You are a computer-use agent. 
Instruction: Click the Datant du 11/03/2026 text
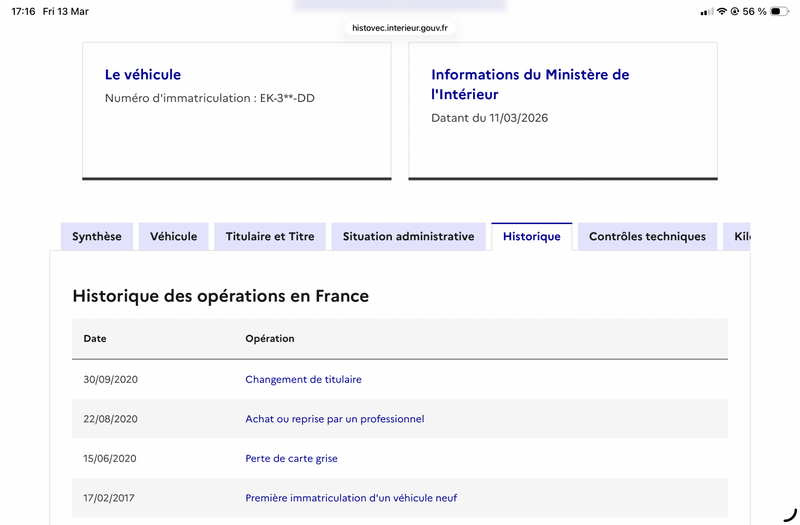[x=490, y=118]
